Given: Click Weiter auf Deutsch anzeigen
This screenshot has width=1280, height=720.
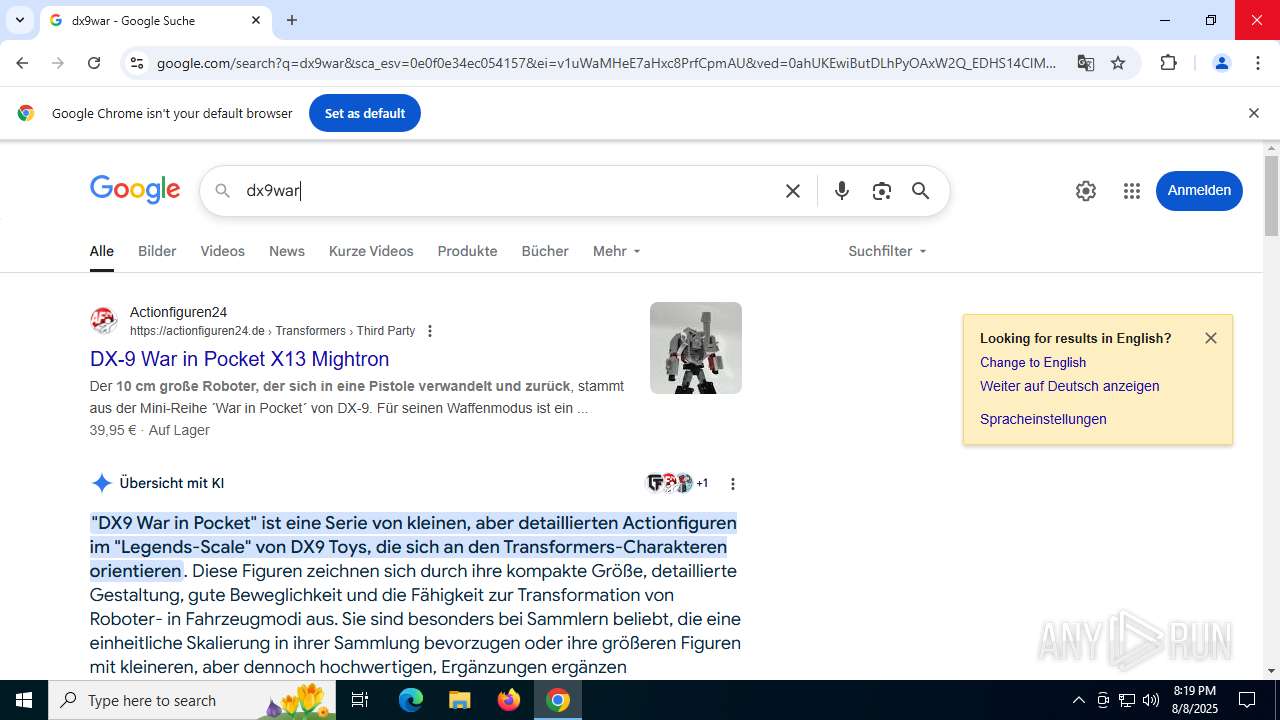Looking at the screenshot, I should [x=1070, y=386].
